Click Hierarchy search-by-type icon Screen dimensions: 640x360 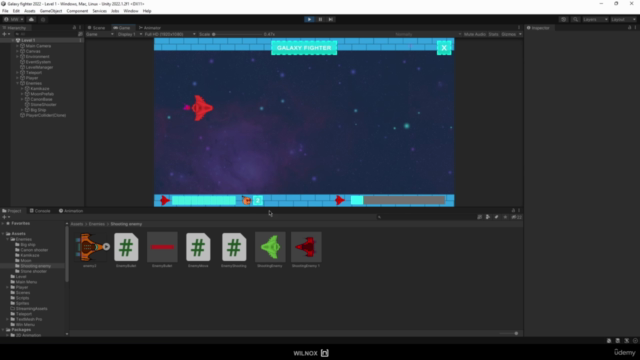[80, 34]
